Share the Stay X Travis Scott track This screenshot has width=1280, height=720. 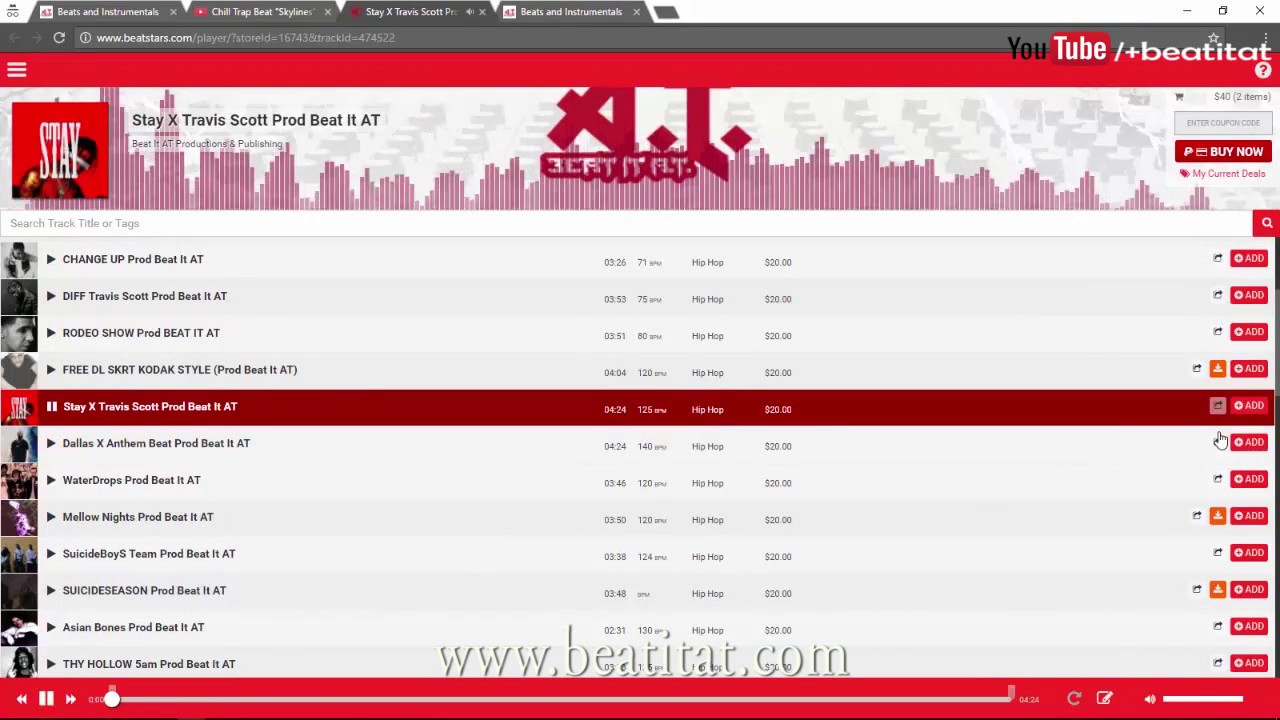pyautogui.click(x=1217, y=406)
